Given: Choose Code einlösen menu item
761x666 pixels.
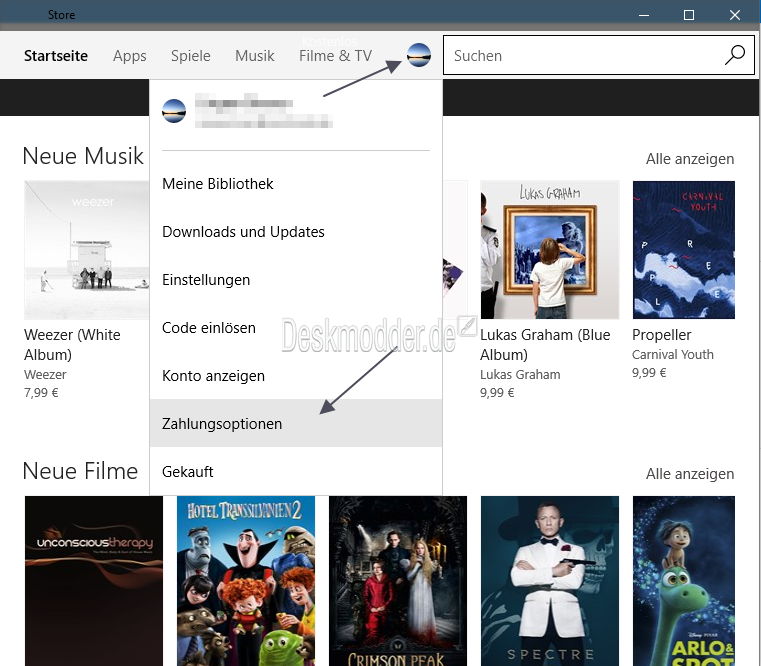Looking at the screenshot, I should click(x=296, y=328).
